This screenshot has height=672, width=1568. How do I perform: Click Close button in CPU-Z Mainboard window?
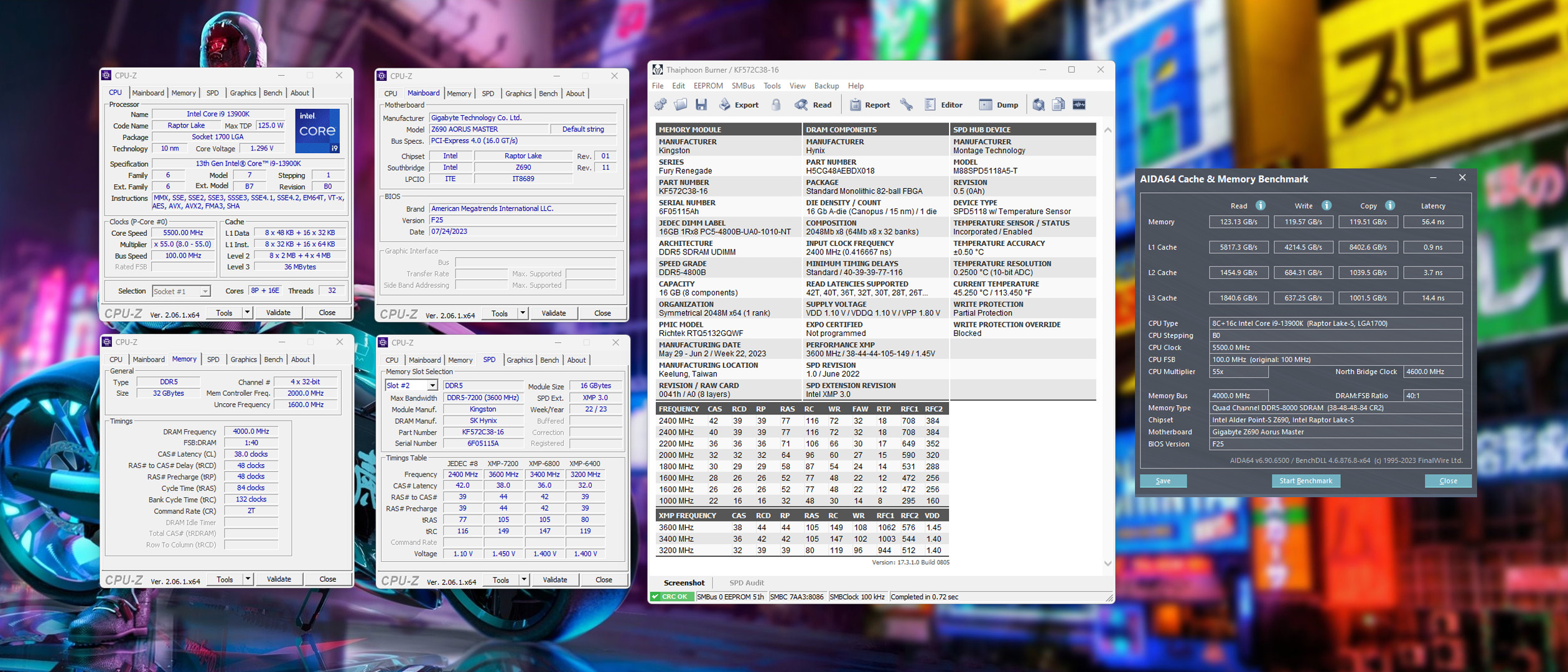602,313
